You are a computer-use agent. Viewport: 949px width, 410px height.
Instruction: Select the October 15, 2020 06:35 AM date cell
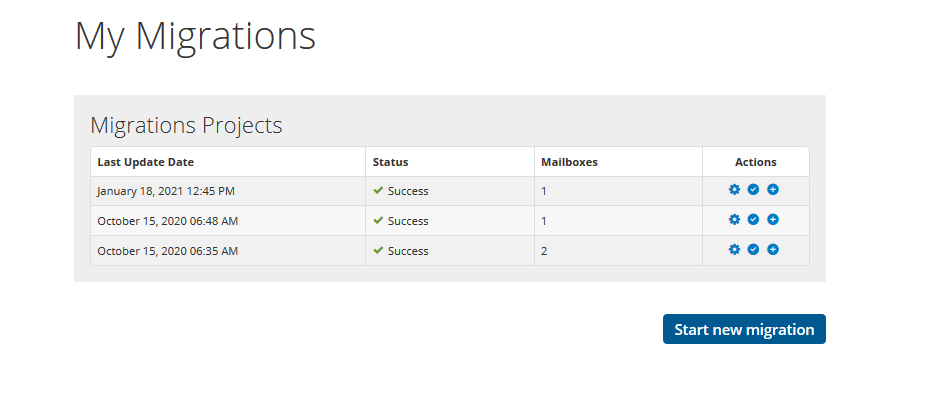pyautogui.click(x=228, y=251)
